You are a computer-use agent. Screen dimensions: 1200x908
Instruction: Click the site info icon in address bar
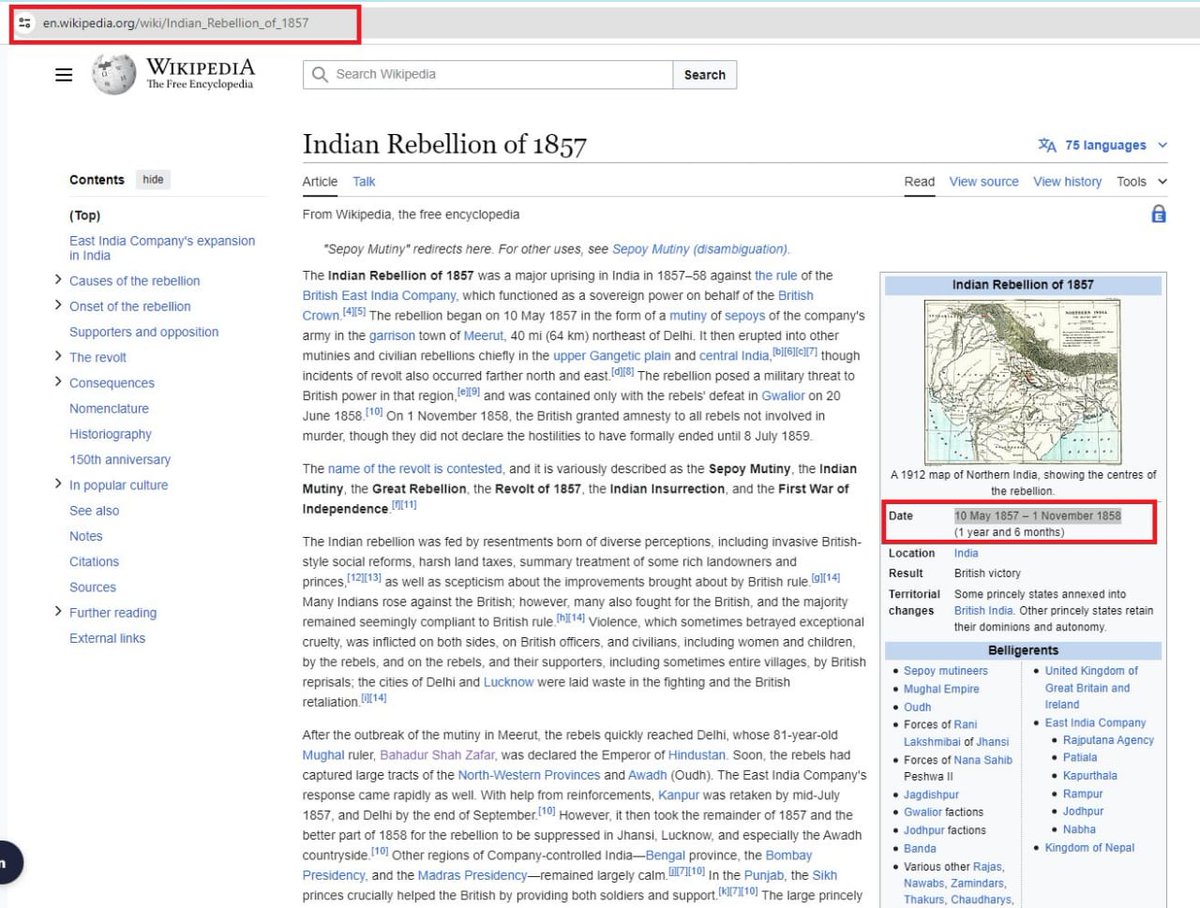[27, 22]
